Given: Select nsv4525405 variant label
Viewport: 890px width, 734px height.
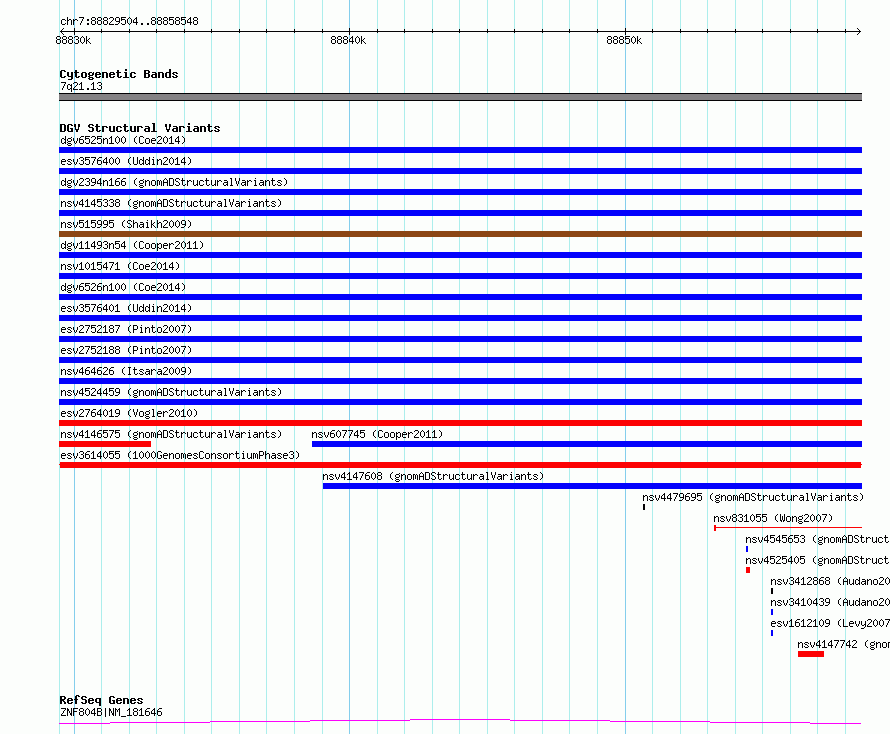Looking at the screenshot, I should pyautogui.click(x=817, y=560).
